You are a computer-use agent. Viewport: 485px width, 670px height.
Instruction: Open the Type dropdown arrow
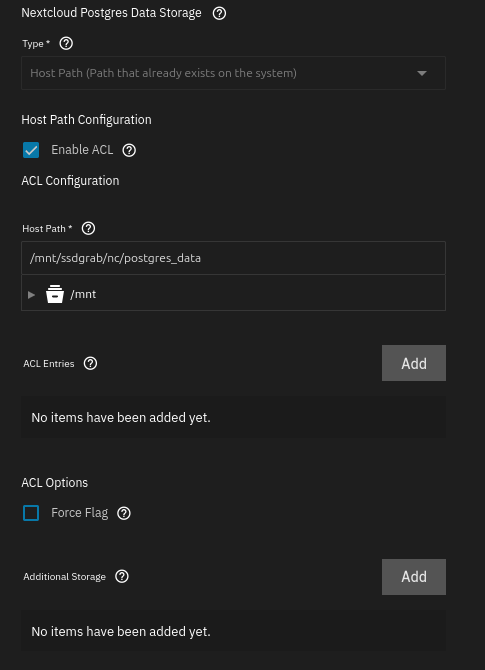[422, 73]
